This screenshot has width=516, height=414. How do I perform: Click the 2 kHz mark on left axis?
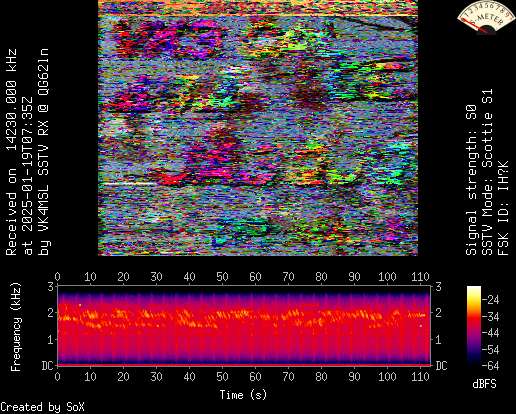50,313
